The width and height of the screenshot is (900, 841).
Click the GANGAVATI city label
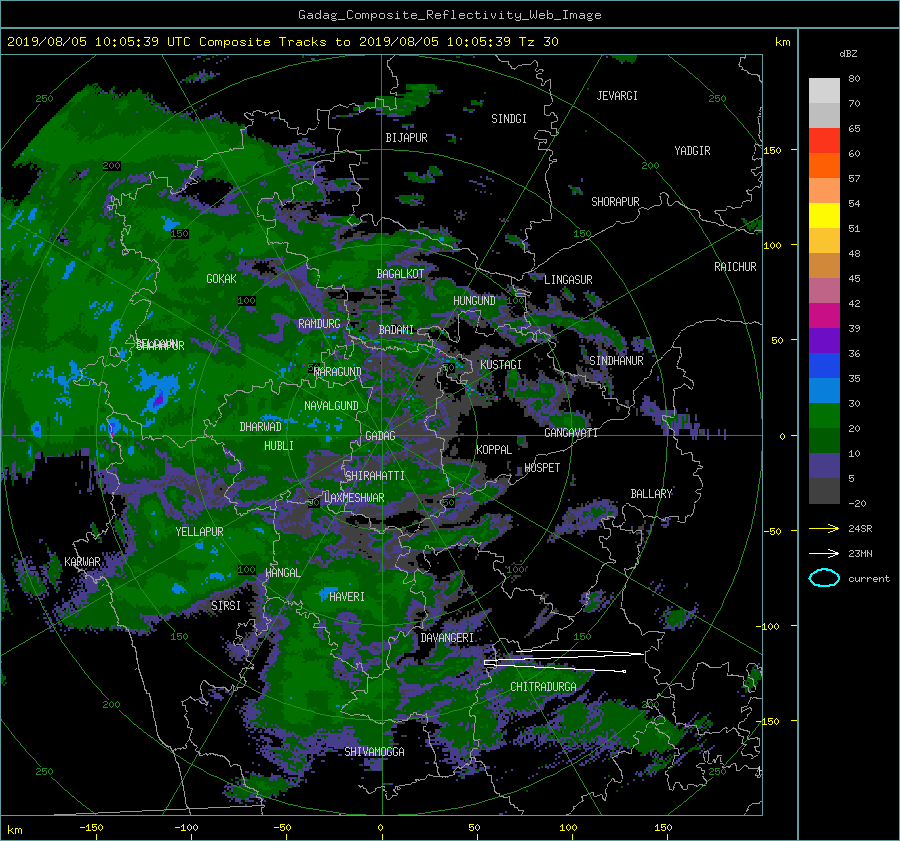571,433
